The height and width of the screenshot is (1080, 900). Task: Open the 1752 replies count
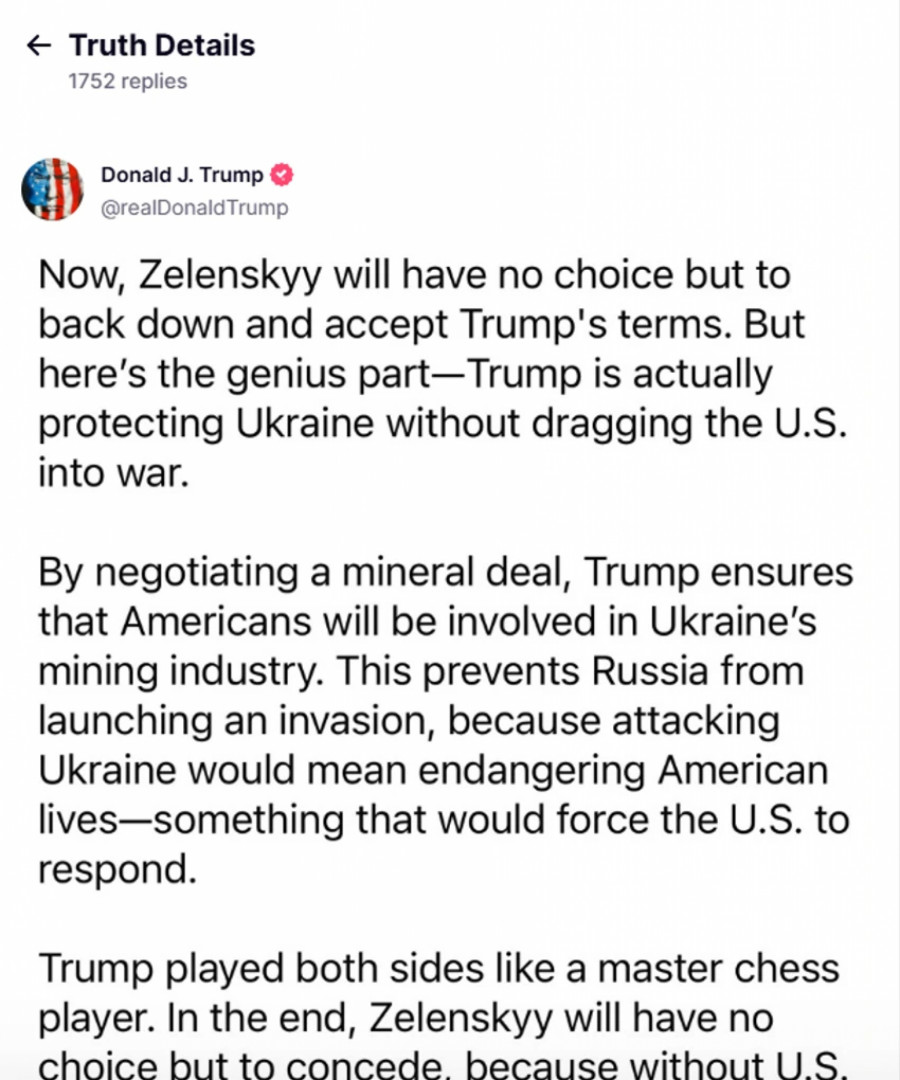(x=127, y=82)
